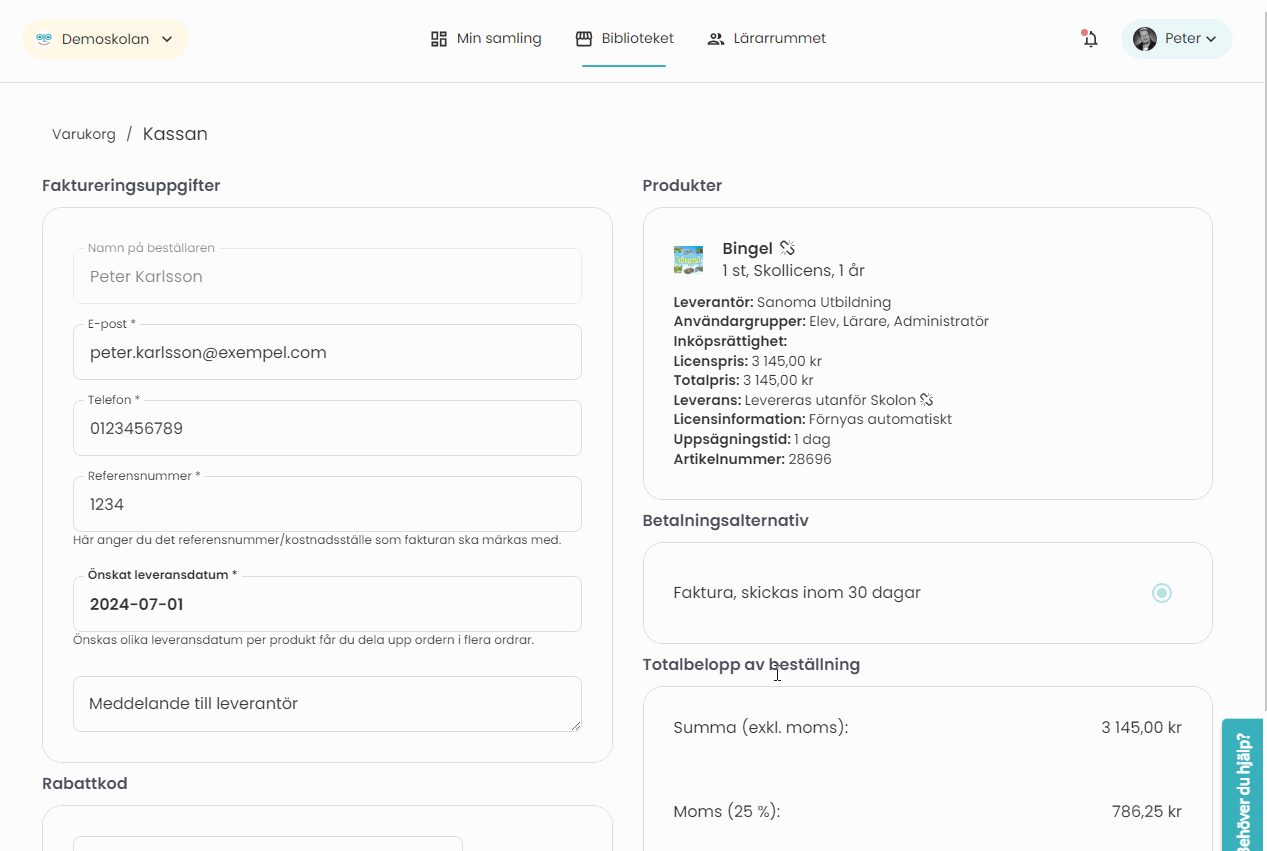1267x851 pixels.
Task: Focus the Referensnummer field
Action: 327,504
